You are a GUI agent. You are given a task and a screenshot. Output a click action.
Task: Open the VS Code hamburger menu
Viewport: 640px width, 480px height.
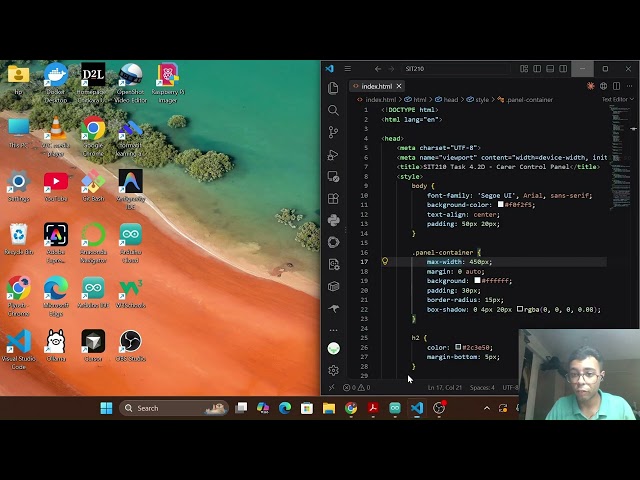[347, 69]
